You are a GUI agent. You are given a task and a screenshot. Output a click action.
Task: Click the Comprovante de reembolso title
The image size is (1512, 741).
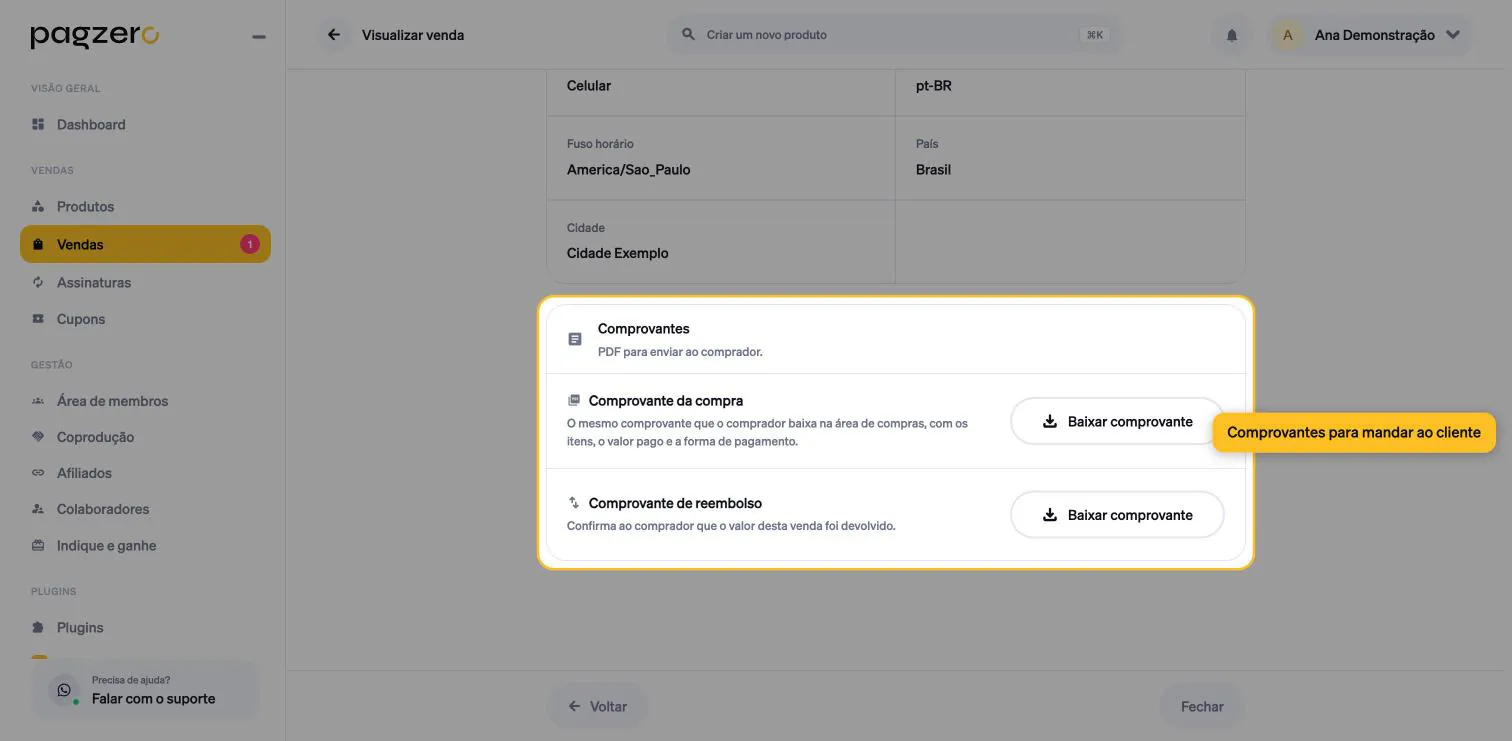click(x=675, y=503)
